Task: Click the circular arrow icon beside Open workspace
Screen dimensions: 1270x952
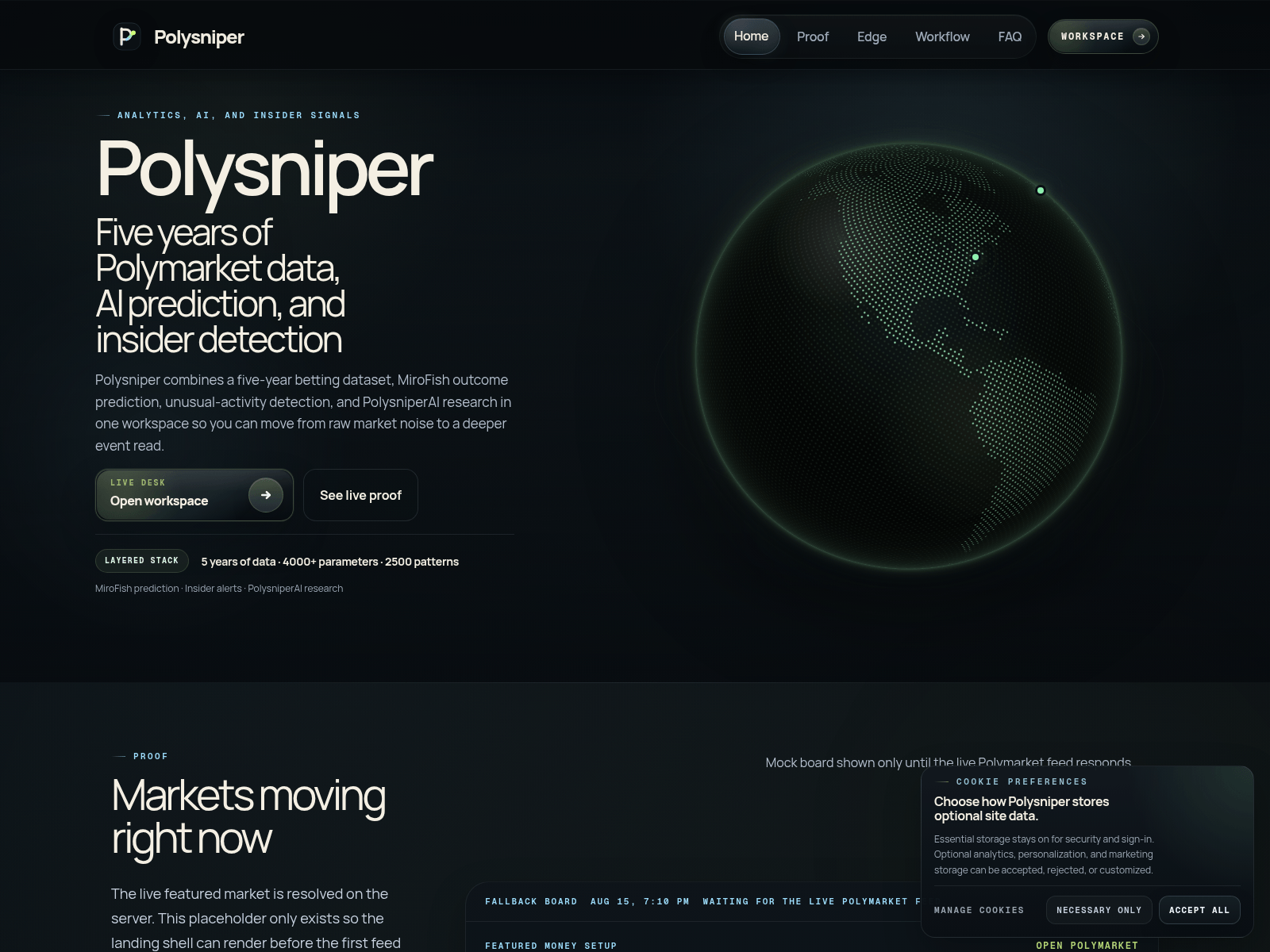Action: (266, 495)
